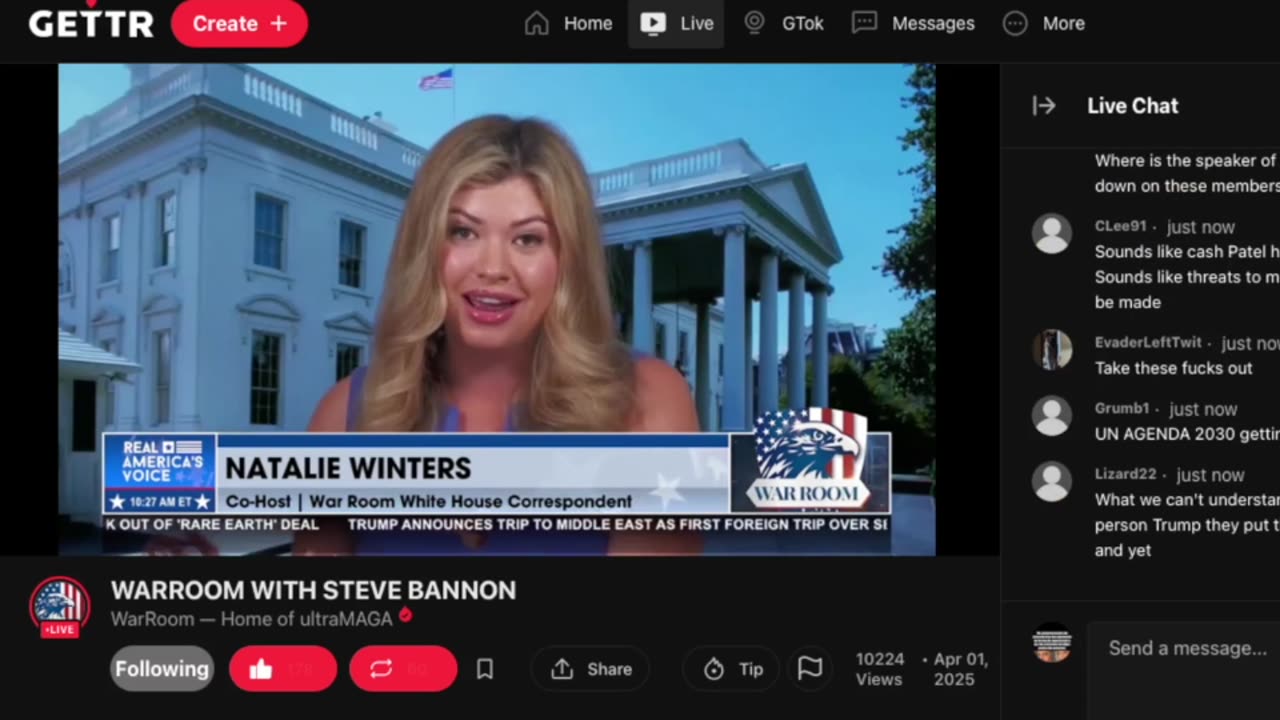The height and width of the screenshot is (720, 1280).
Task: Switch to GTok section
Action: coord(783,23)
